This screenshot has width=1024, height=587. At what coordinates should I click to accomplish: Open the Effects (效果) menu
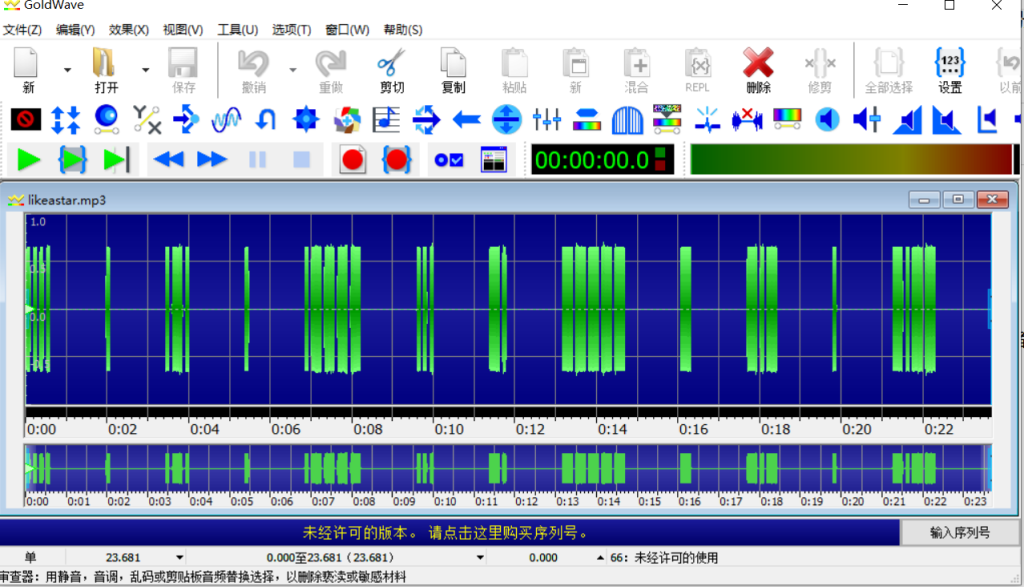click(x=128, y=30)
